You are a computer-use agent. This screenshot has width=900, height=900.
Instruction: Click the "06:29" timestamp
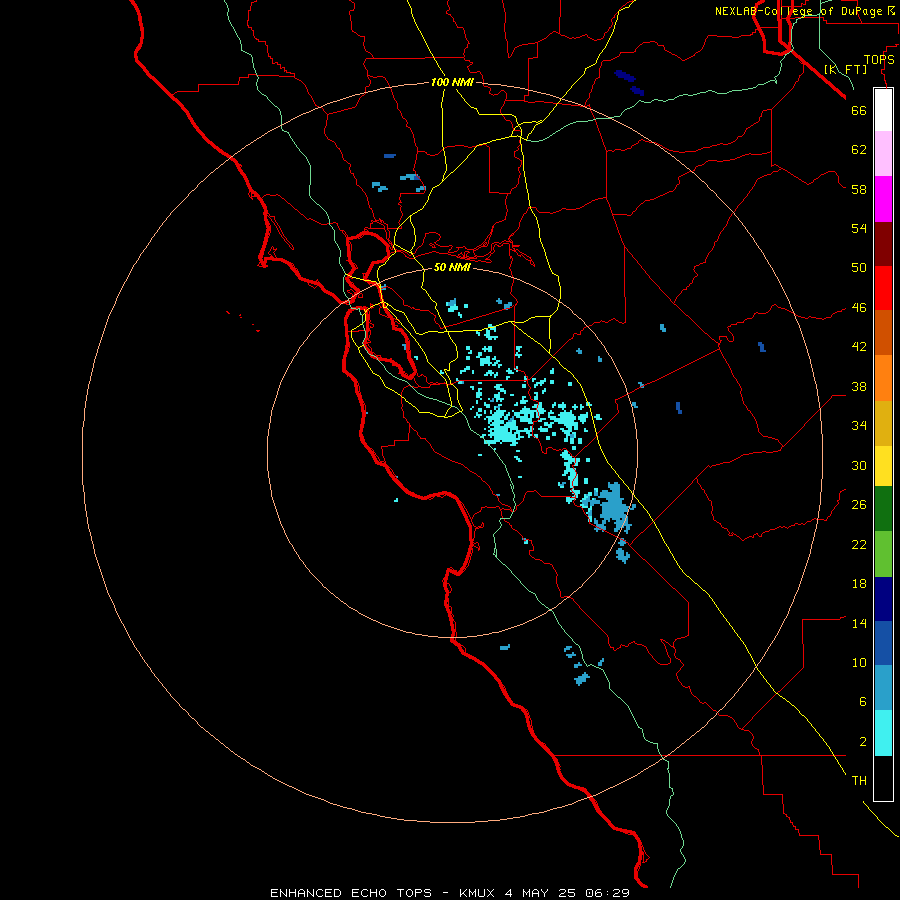point(607,893)
